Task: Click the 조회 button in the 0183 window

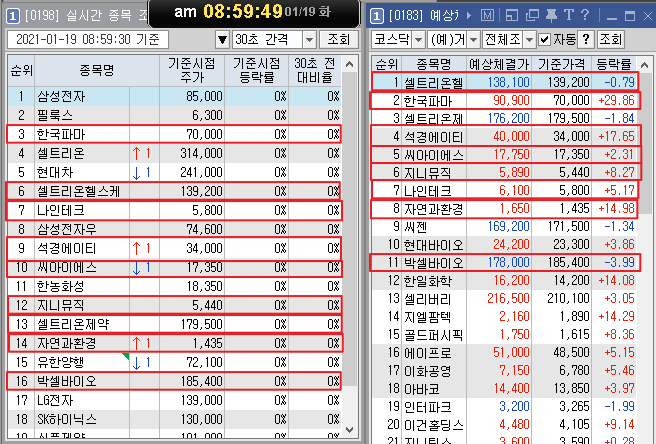Action: click(610, 39)
